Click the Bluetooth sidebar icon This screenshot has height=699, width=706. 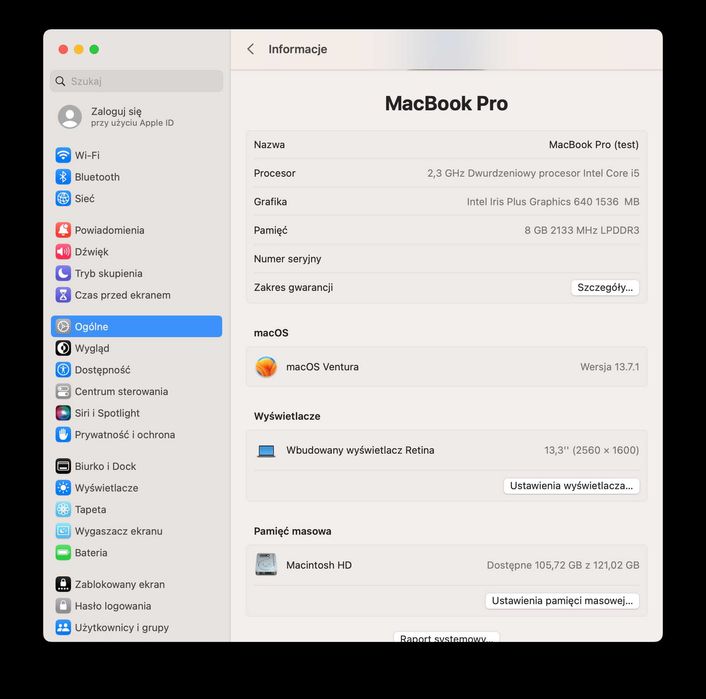63,177
